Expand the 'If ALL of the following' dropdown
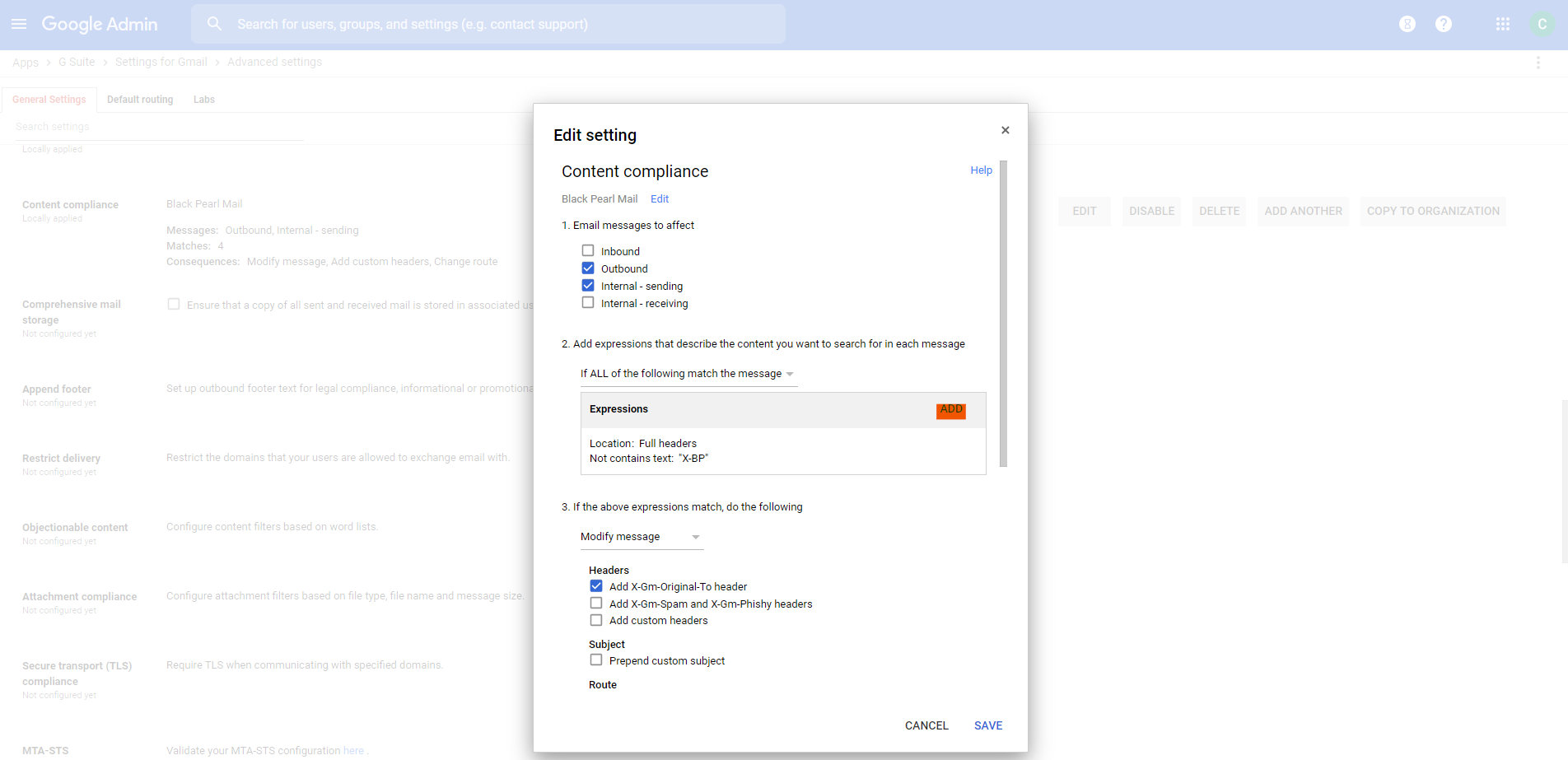 pos(688,374)
